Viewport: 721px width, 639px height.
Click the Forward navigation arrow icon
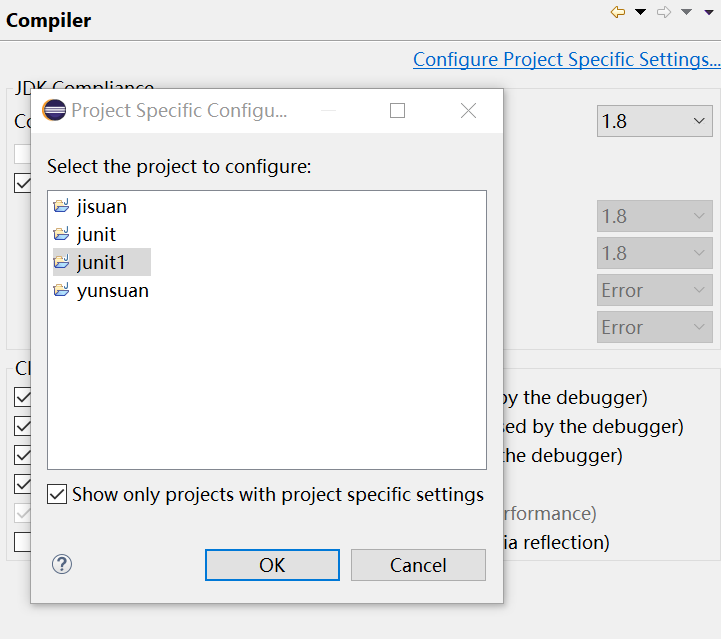663,12
